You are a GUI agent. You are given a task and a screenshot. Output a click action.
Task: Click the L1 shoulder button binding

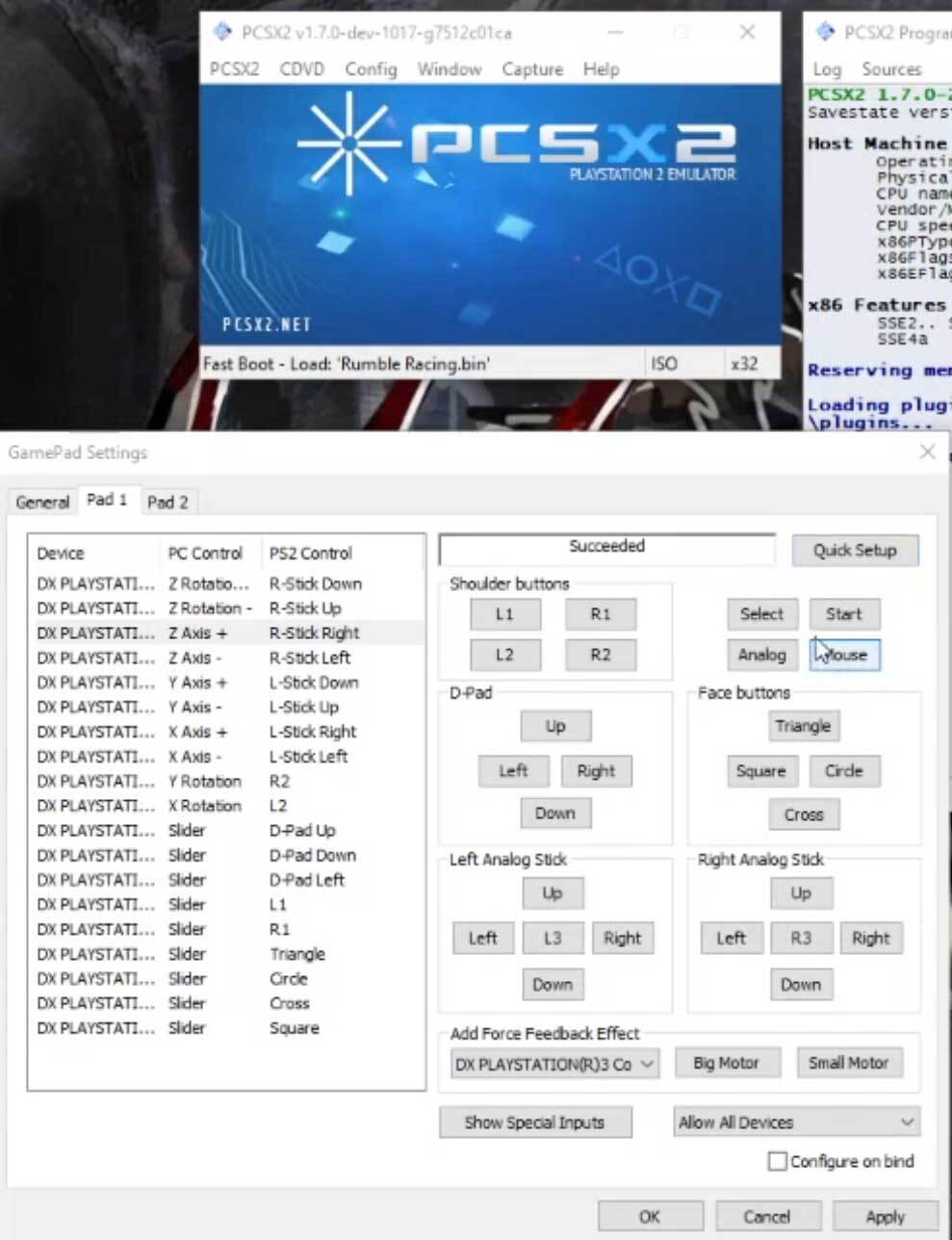click(x=505, y=613)
